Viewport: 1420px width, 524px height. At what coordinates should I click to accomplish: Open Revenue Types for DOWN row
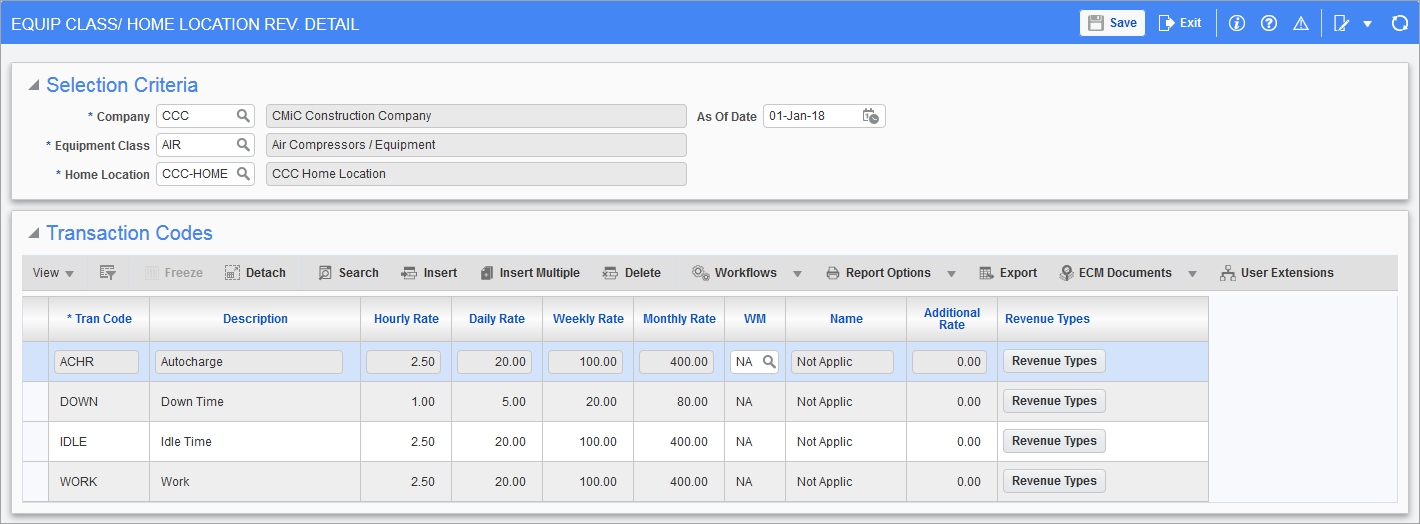pyautogui.click(x=1054, y=401)
